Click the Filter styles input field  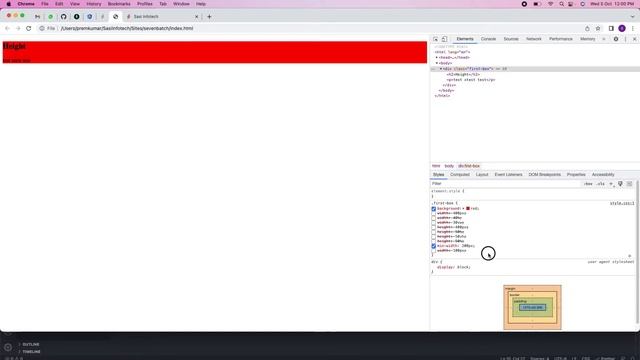(x=505, y=184)
